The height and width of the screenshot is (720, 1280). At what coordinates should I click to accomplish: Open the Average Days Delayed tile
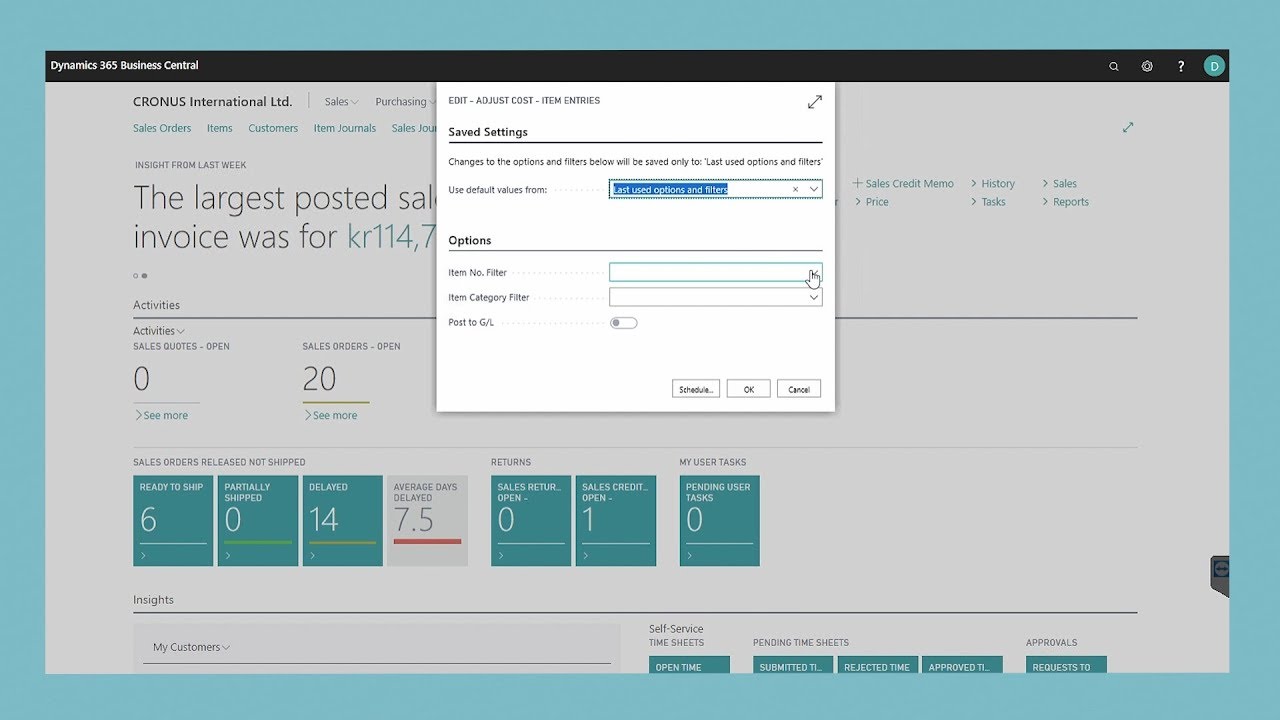[427, 521]
